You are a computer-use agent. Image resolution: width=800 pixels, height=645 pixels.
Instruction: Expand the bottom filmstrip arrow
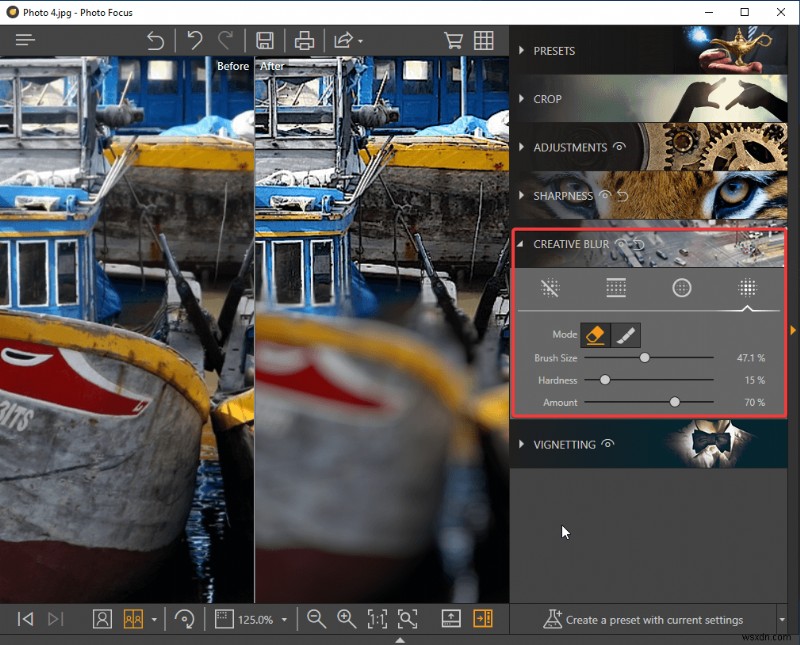point(400,640)
